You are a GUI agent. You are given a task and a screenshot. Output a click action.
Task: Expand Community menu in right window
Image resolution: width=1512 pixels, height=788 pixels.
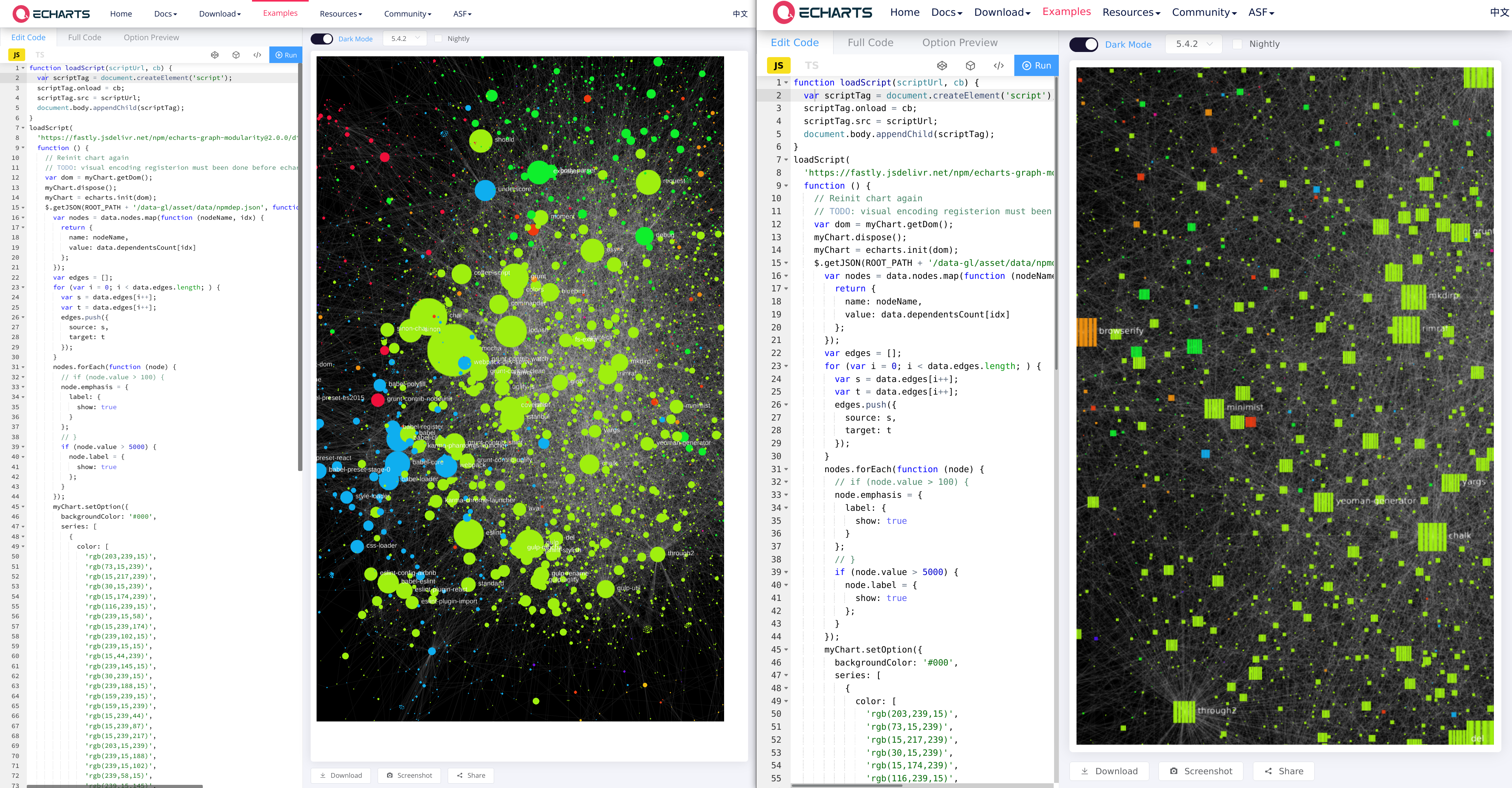[x=1204, y=12]
